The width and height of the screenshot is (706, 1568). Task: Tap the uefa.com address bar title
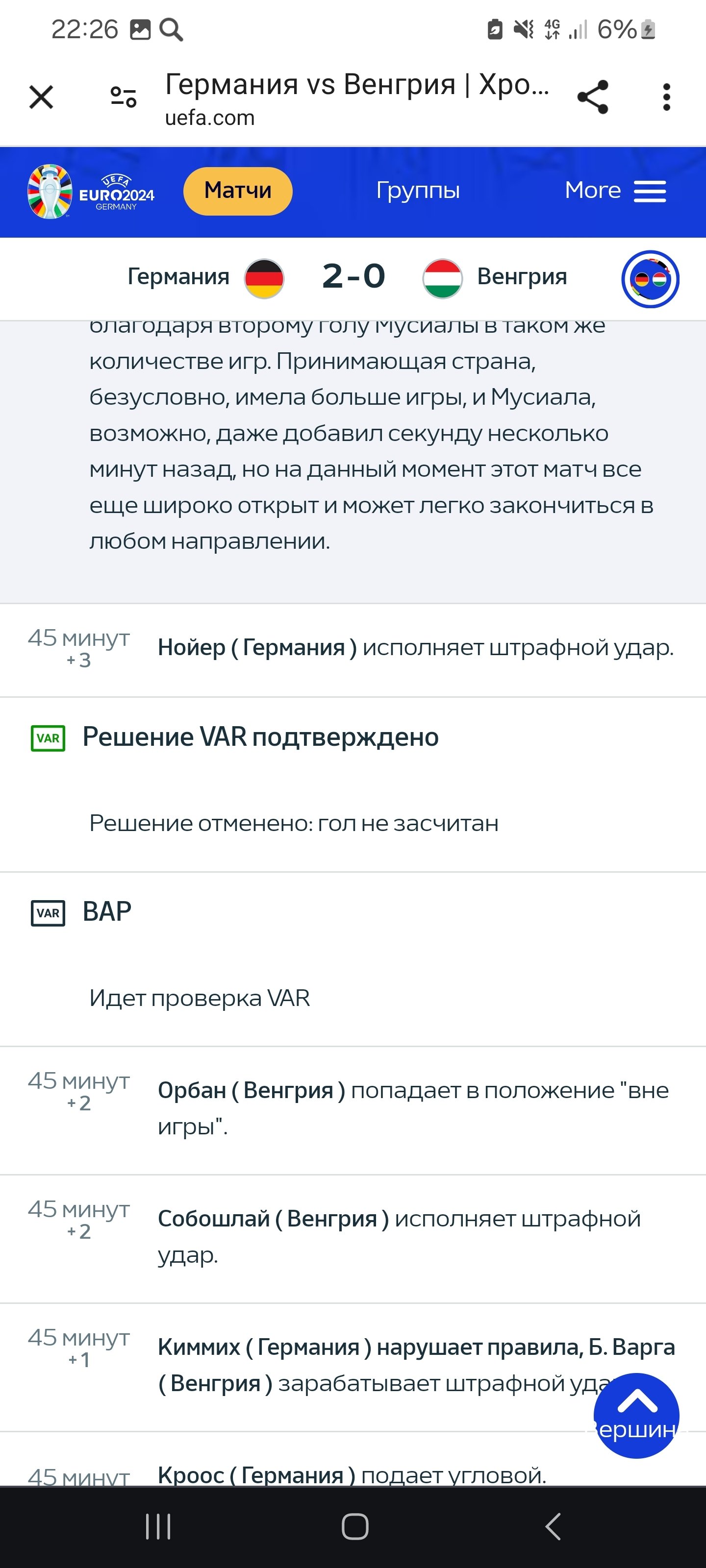pos(356,98)
